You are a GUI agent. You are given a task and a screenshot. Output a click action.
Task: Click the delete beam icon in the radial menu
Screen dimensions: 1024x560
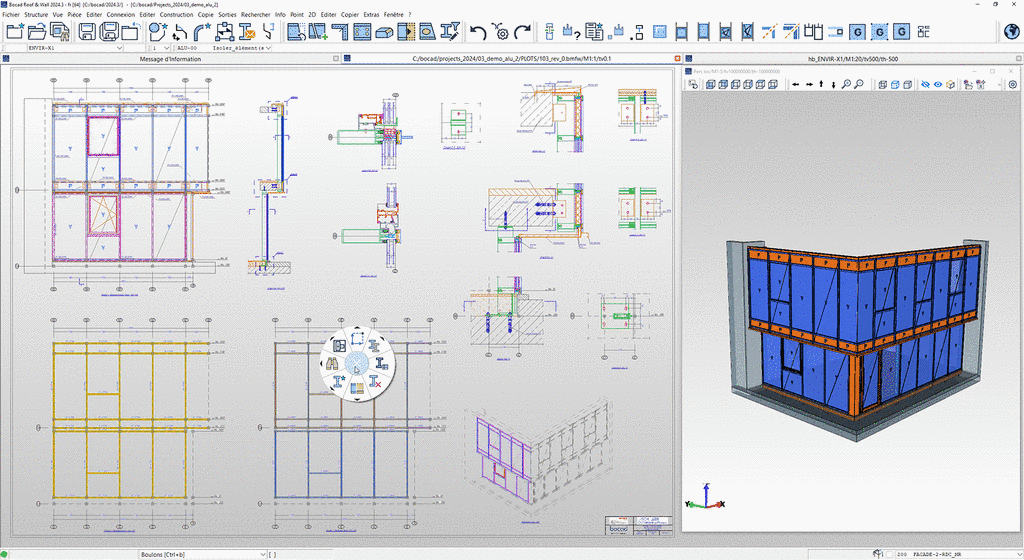(378, 381)
